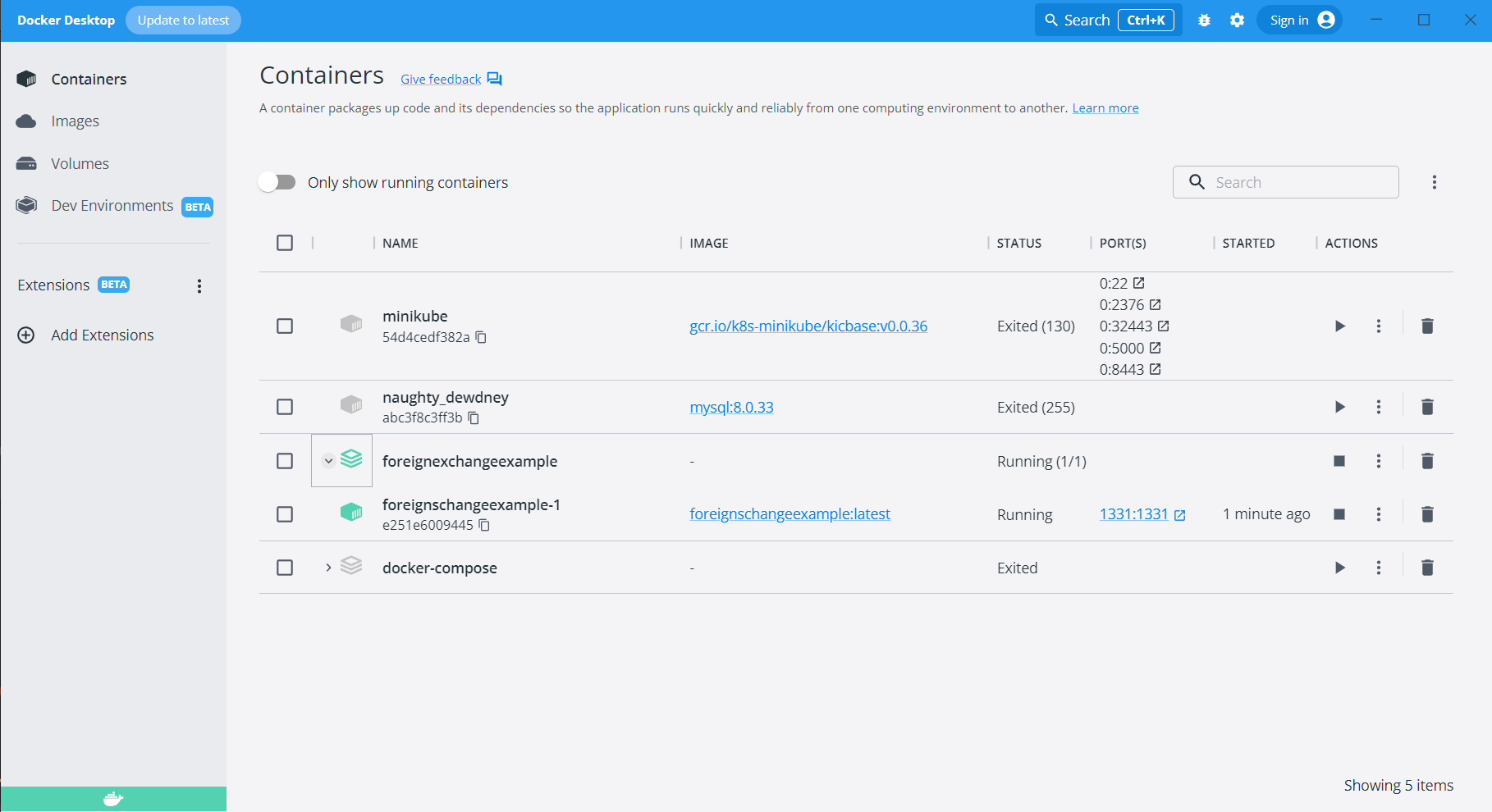Copy minikube container ID 54d4cedf382a

click(x=481, y=337)
